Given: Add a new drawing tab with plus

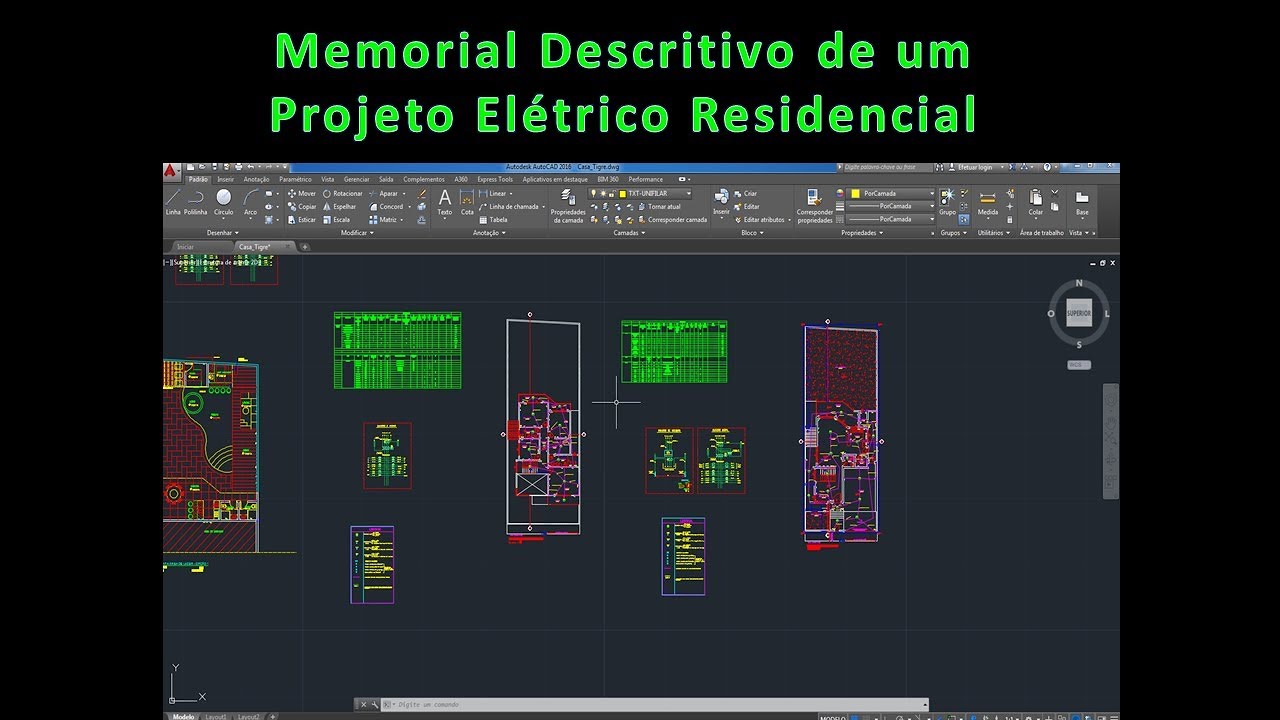Looking at the screenshot, I should [305, 246].
